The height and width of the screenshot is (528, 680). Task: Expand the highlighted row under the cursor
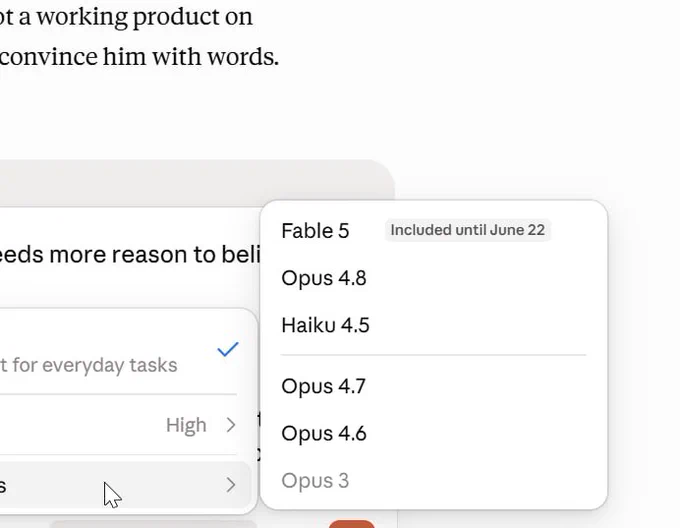click(126, 485)
